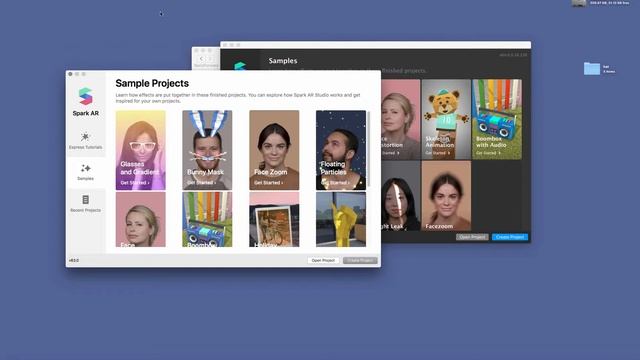Click the Spark AR logo in dark window
Screen dimensions: 640x360
pos(240,66)
